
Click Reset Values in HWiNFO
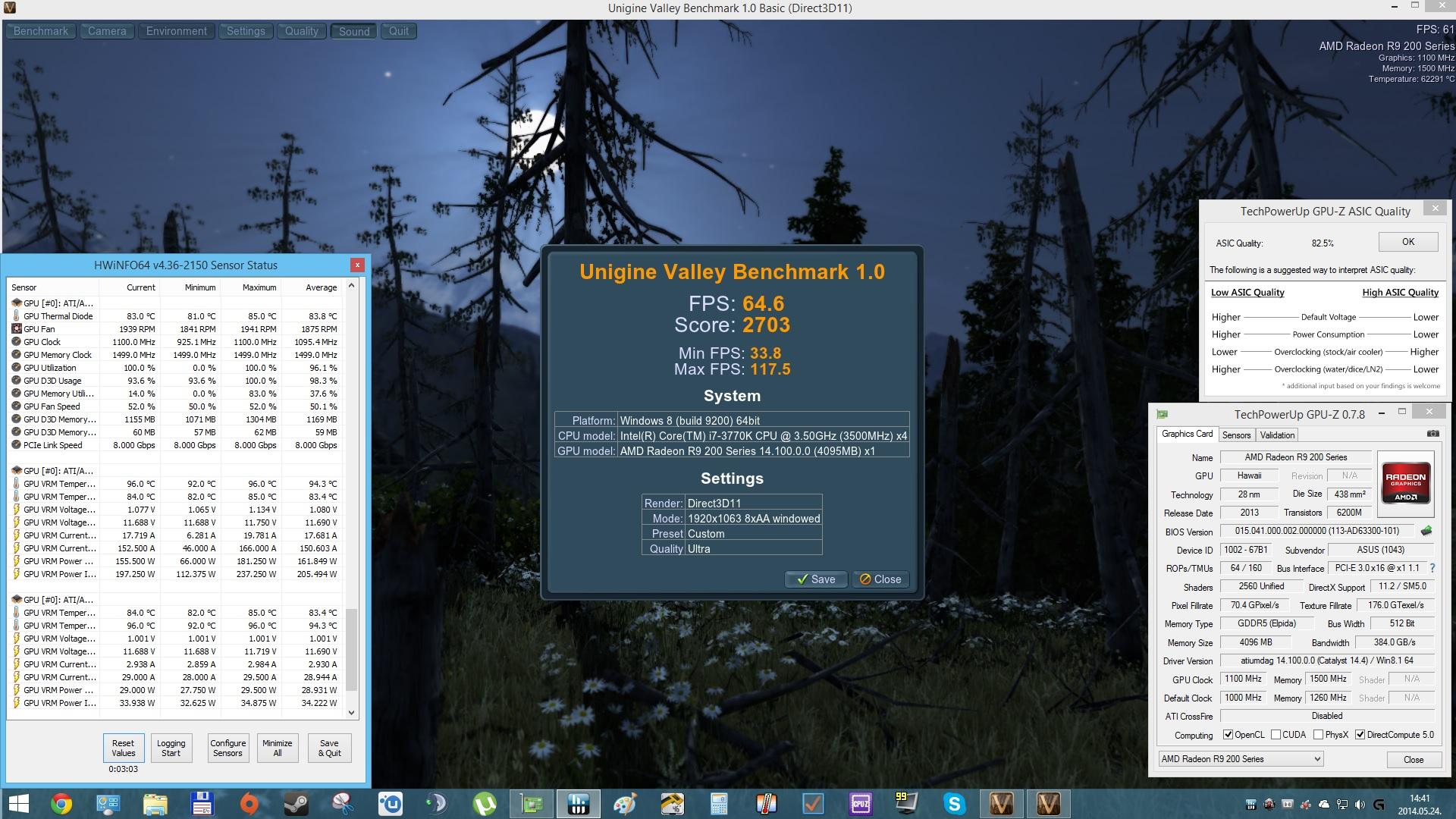point(124,748)
